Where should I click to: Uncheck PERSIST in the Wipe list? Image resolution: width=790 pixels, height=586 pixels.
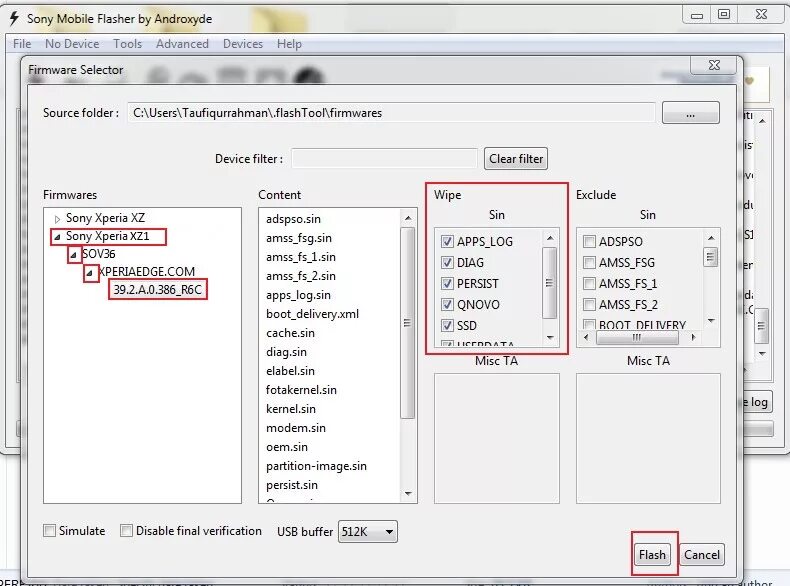click(447, 284)
